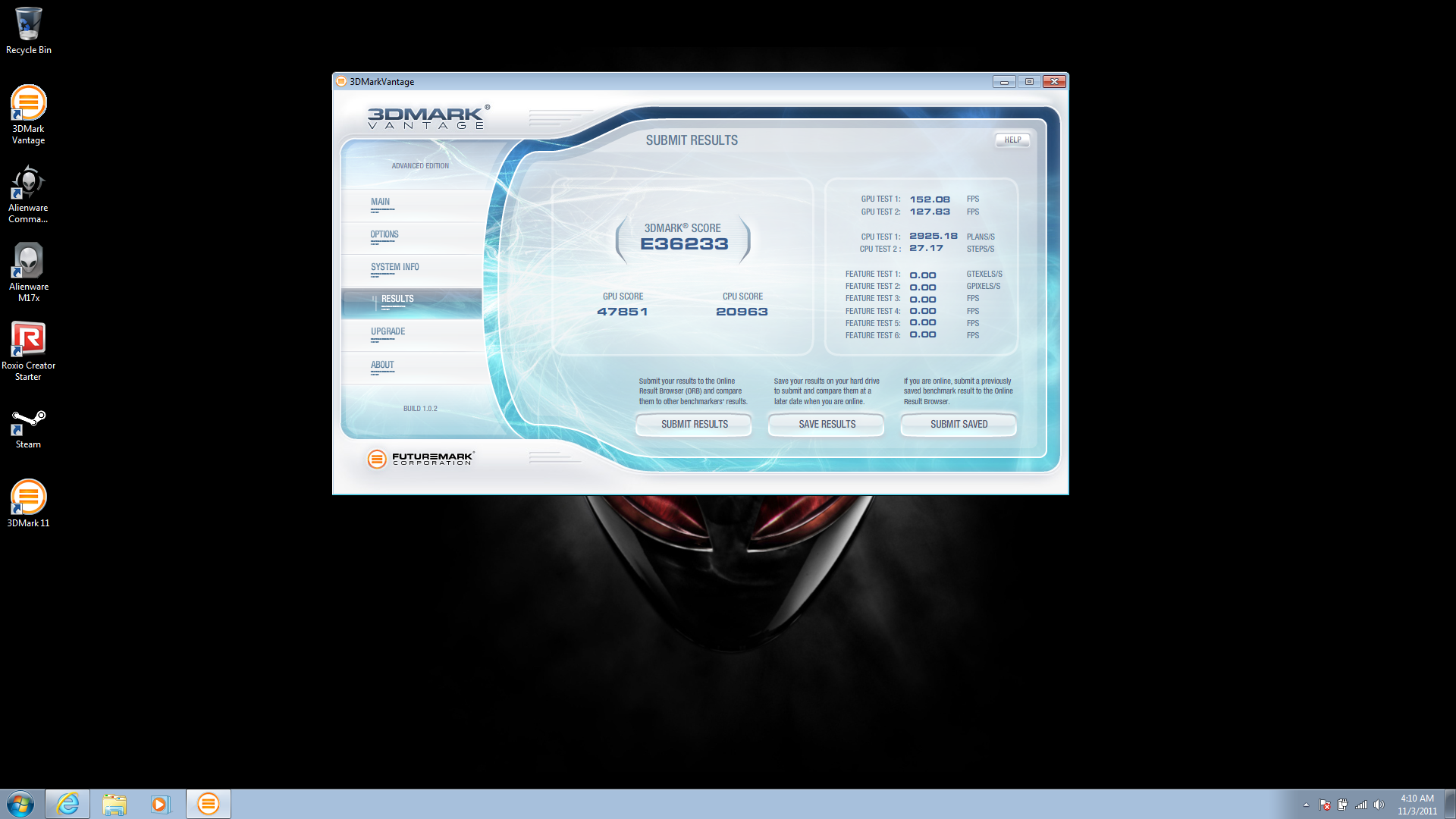Viewport: 1456px width, 819px height.
Task: Minimize the 3DMarkVantage window
Action: pyautogui.click(x=1004, y=81)
